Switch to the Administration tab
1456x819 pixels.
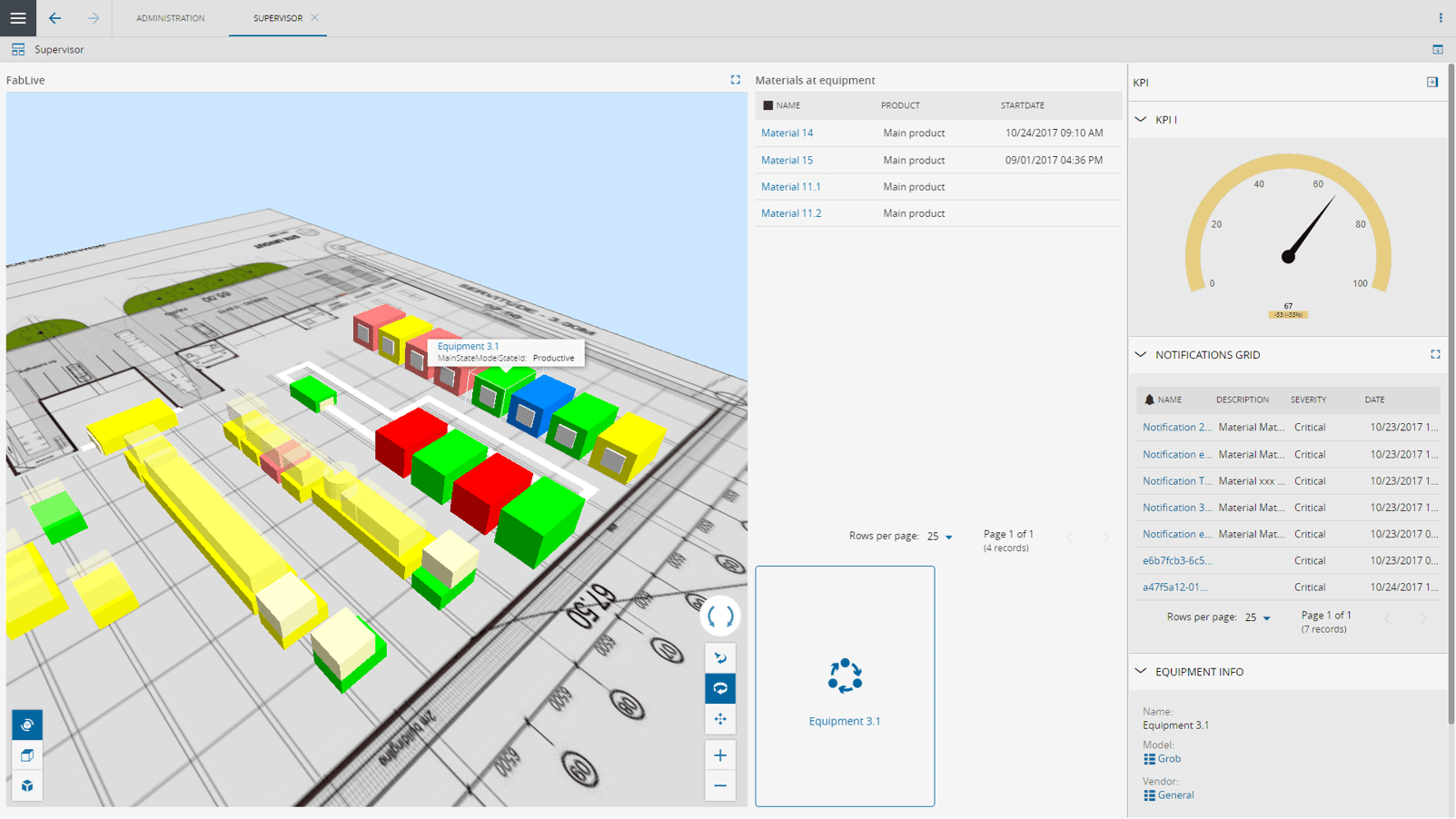coord(170,18)
